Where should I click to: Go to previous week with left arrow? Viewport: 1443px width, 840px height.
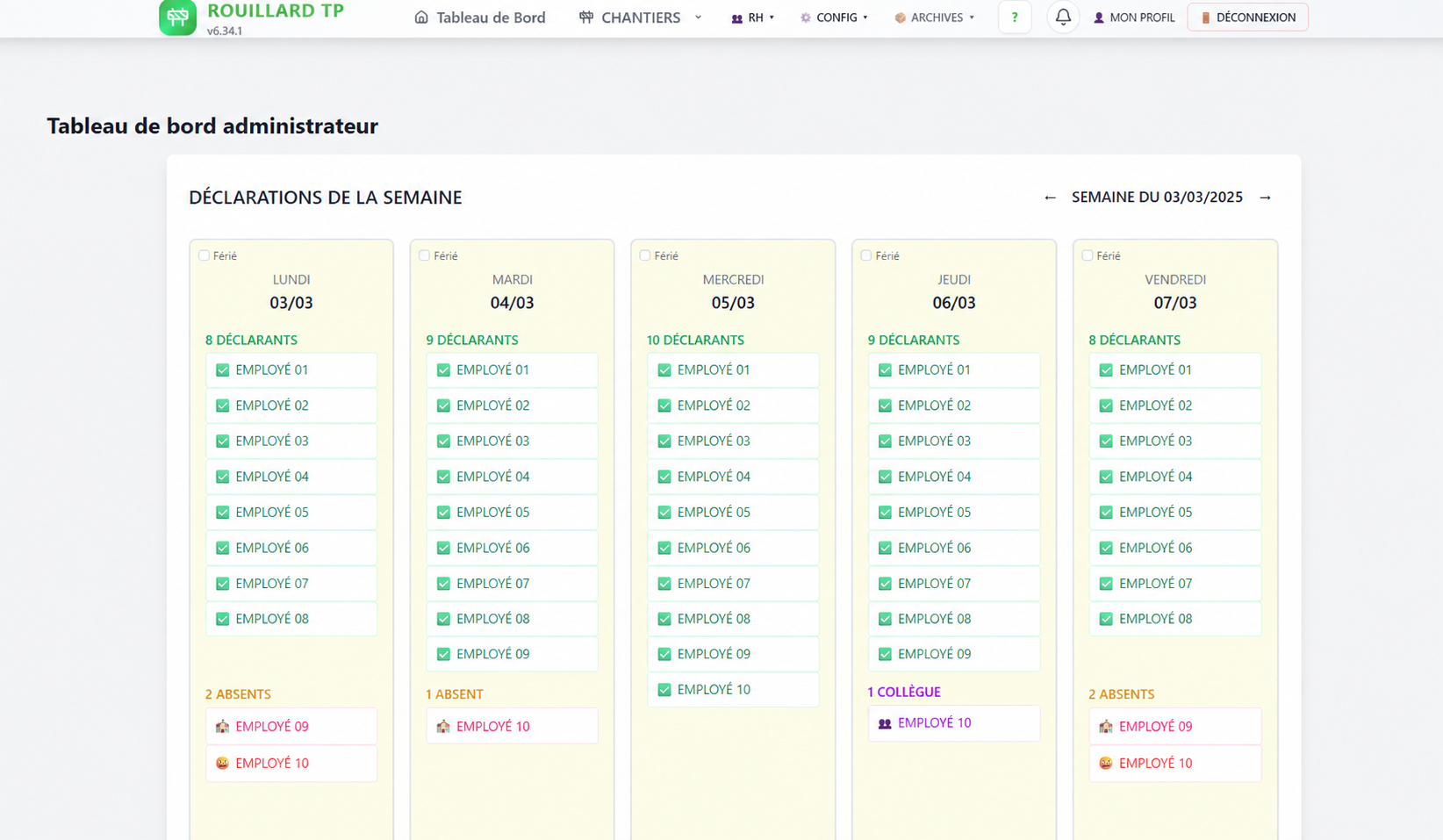[x=1050, y=197]
